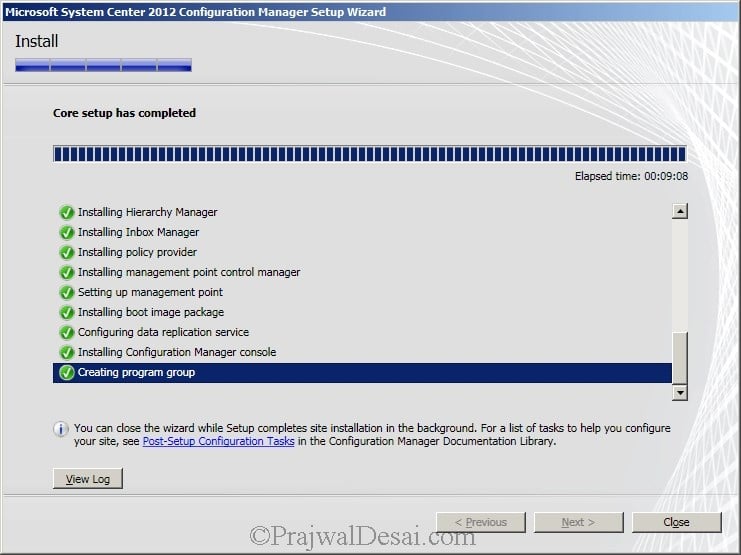741x555 pixels.
Task: Click the scroll up arrow of the task list
Action: coord(680,211)
